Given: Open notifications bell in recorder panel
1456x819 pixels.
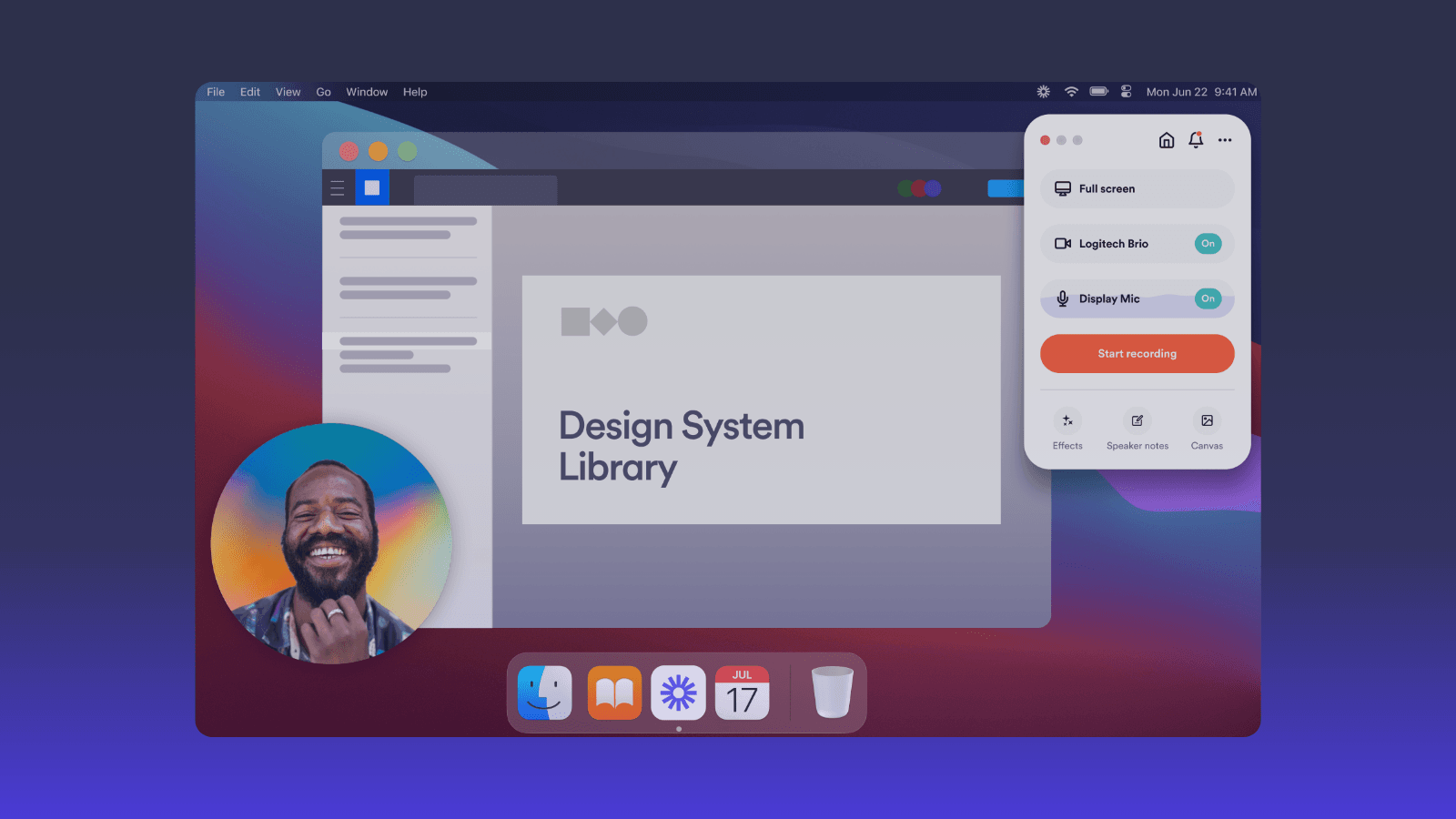Looking at the screenshot, I should tap(1196, 140).
